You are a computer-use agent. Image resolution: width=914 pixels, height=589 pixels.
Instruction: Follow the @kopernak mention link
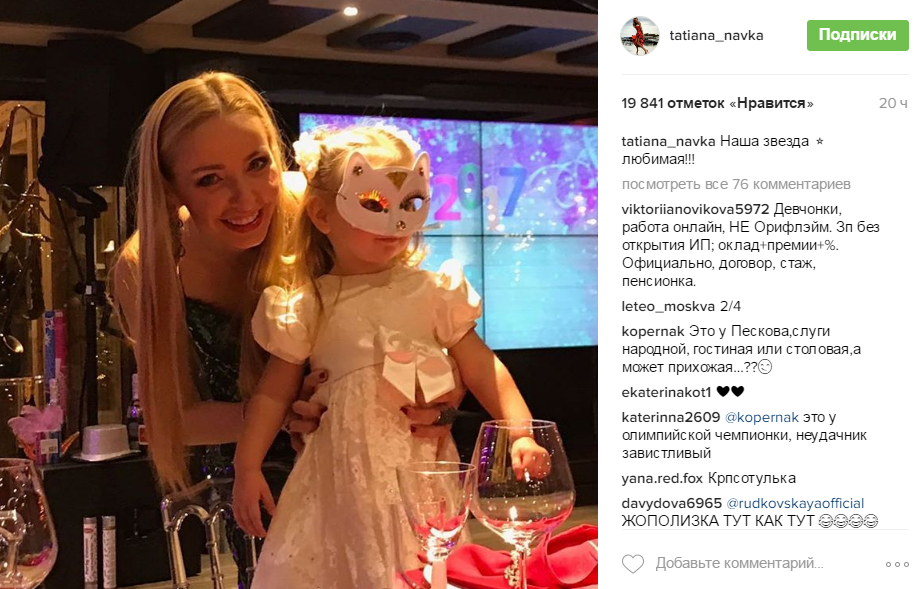click(x=761, y=418)
